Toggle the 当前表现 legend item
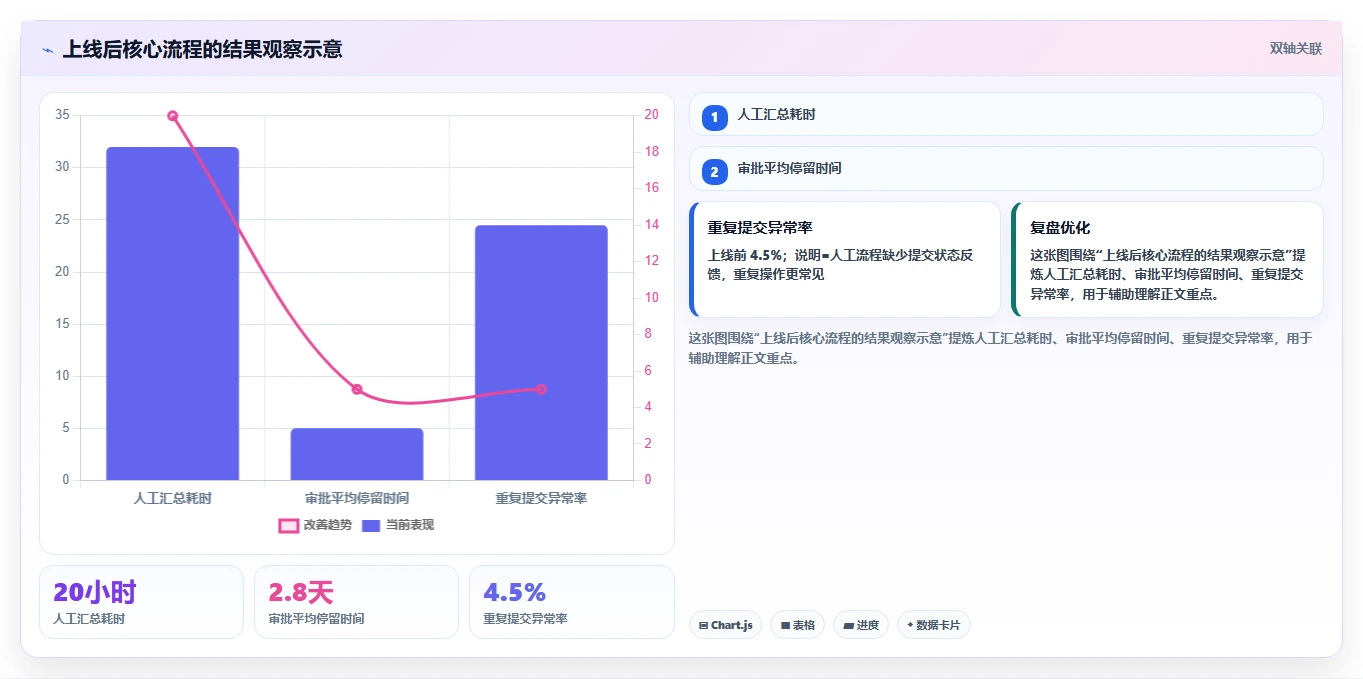This screenshot has height=679, width=1363. click(397, 525)
